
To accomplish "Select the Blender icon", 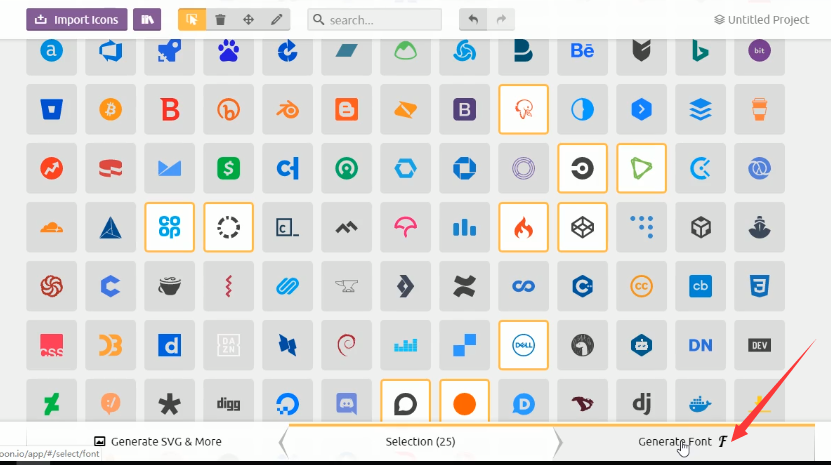I will (287, 110).
